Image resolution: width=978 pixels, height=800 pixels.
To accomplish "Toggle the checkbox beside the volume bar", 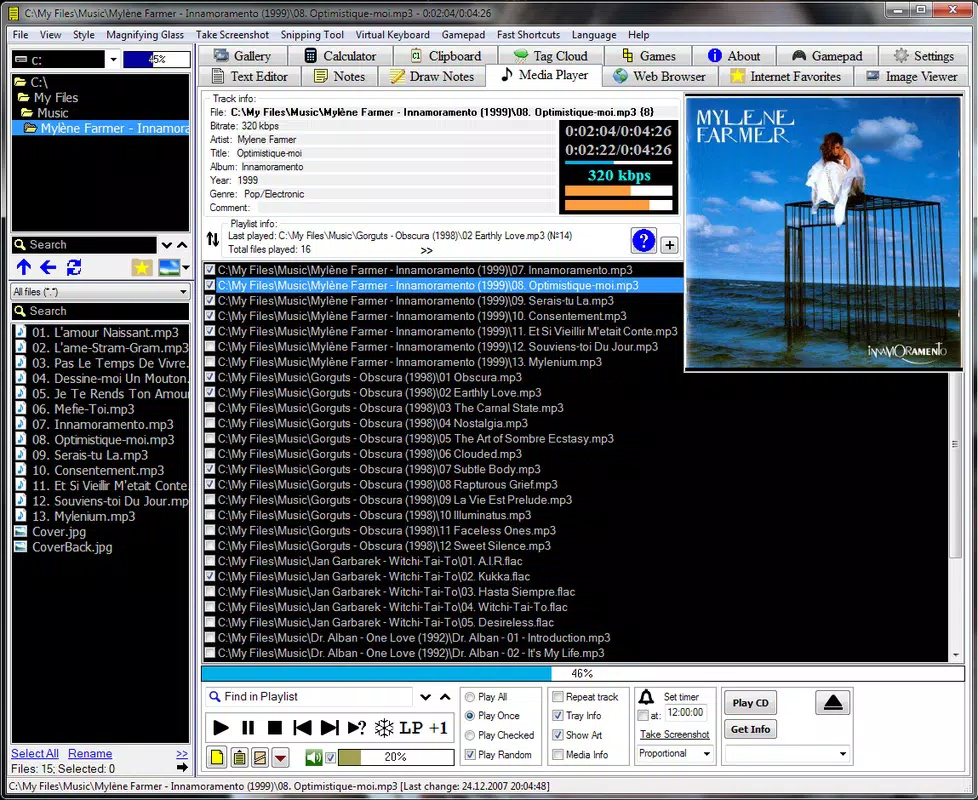I will [331, 758].
